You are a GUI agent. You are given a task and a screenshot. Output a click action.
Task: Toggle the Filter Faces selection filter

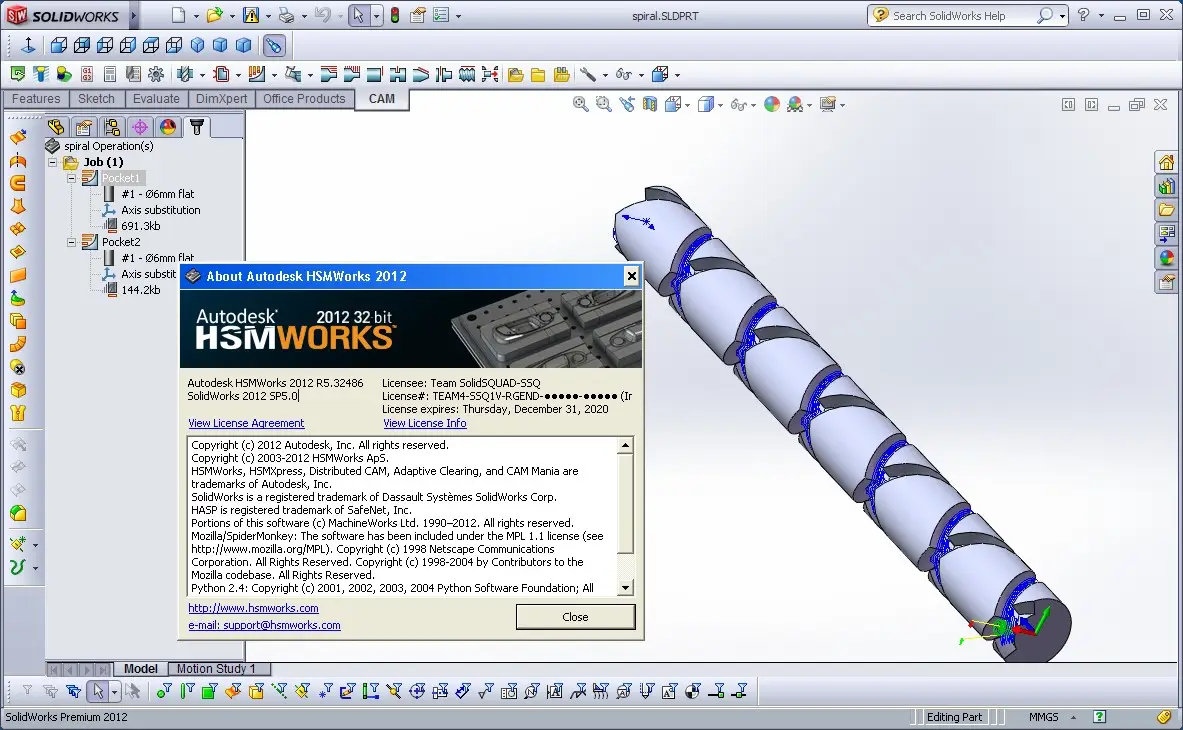[210, 690]
